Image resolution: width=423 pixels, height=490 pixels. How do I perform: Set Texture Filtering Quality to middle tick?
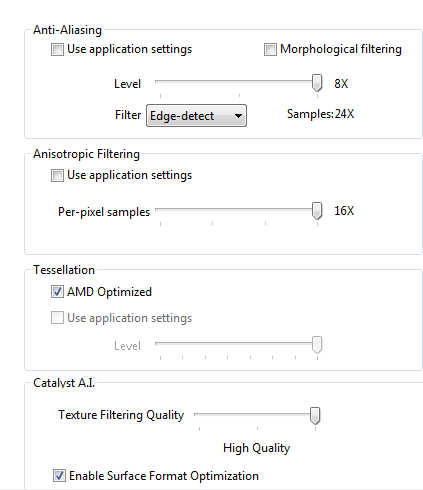point(257,414)
